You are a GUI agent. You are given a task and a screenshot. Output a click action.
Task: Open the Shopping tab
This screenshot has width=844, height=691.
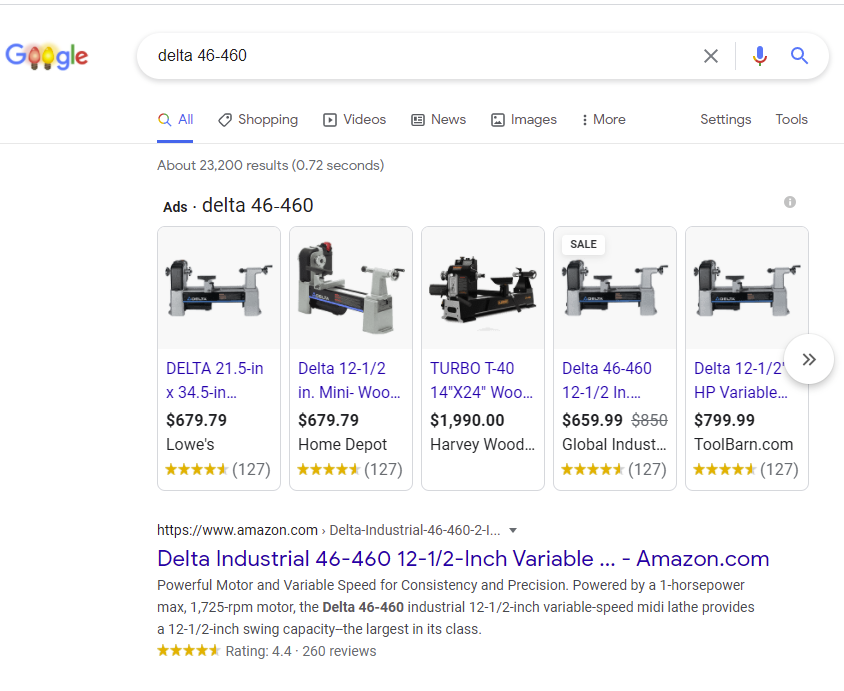[x=257, y=119]
